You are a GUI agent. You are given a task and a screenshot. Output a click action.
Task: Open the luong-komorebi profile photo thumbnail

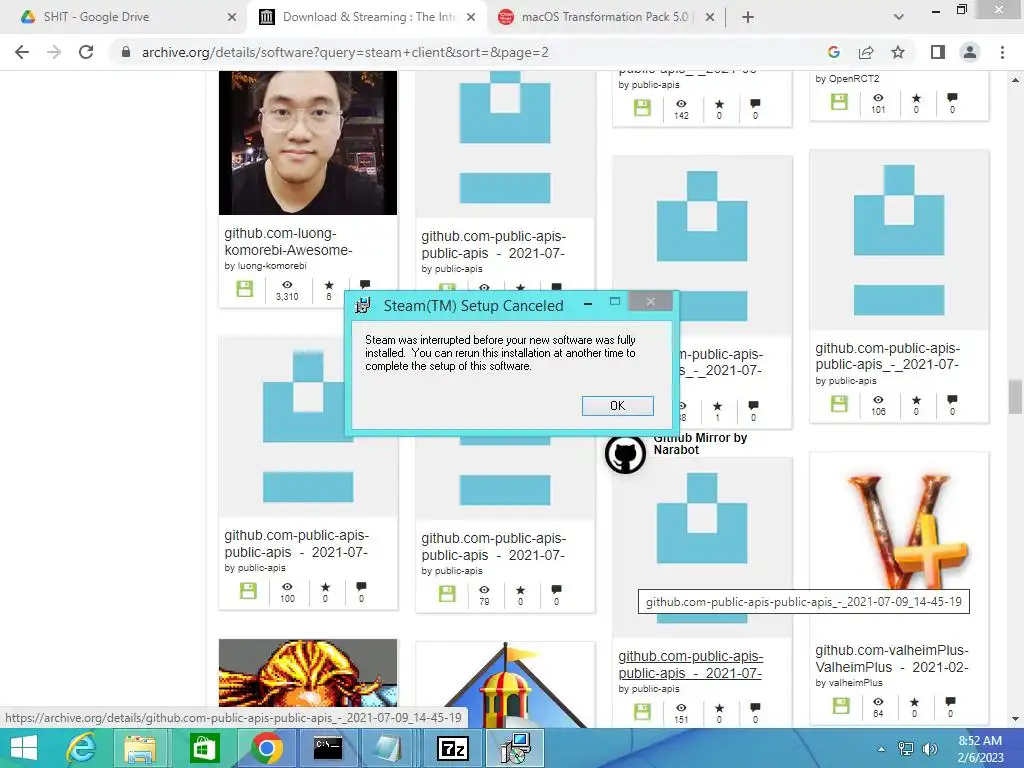coord(308,142)
